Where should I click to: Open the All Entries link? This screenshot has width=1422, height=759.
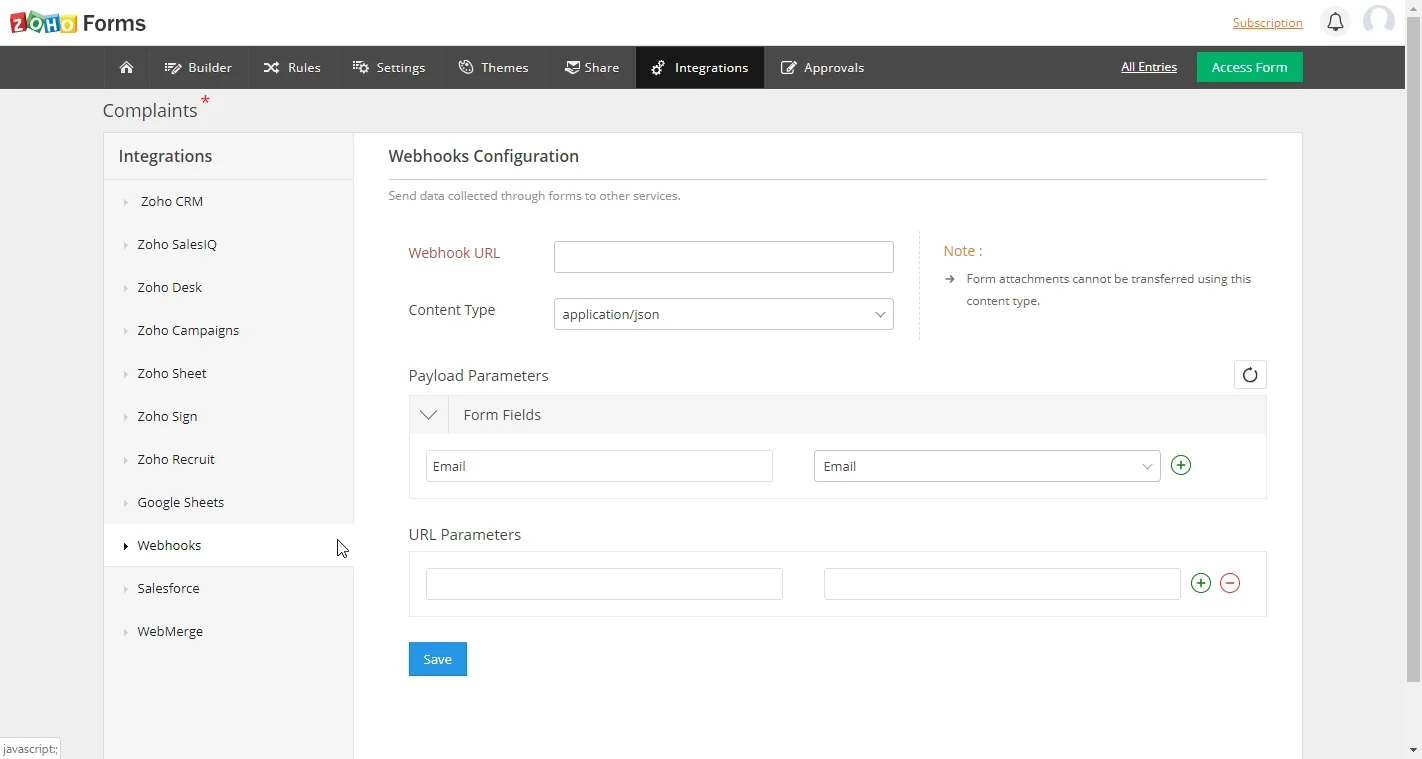coord(1149,67)
